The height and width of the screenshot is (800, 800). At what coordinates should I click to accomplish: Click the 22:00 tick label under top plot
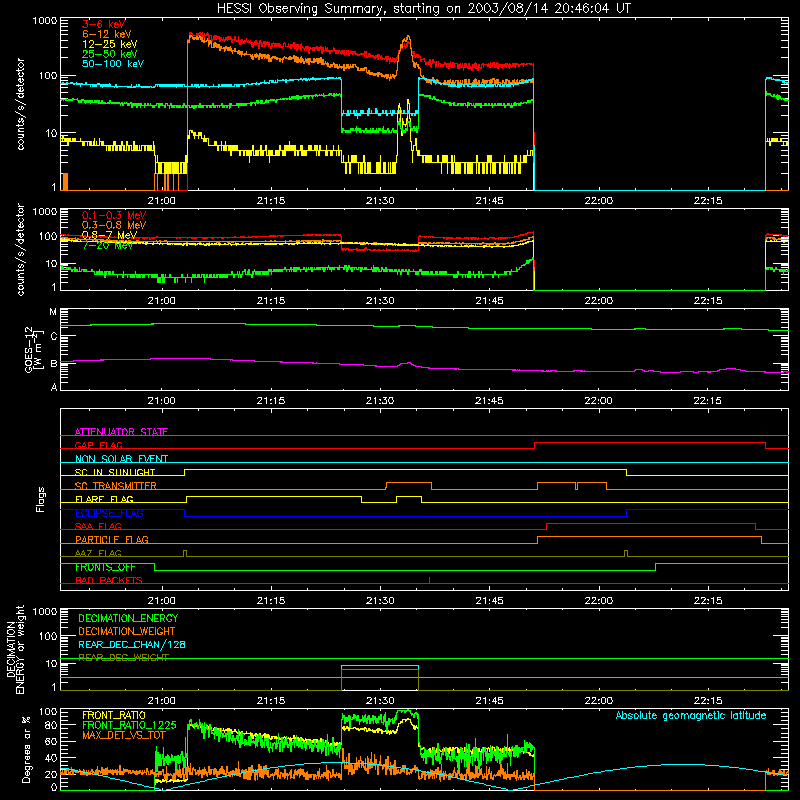click(x=598, y=201)
